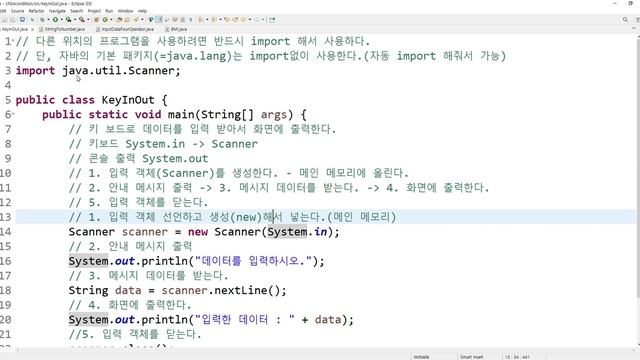Open dropdown arrow next to Search flashlight
This screenshot has height=360, width=640.
click(142, 20)
